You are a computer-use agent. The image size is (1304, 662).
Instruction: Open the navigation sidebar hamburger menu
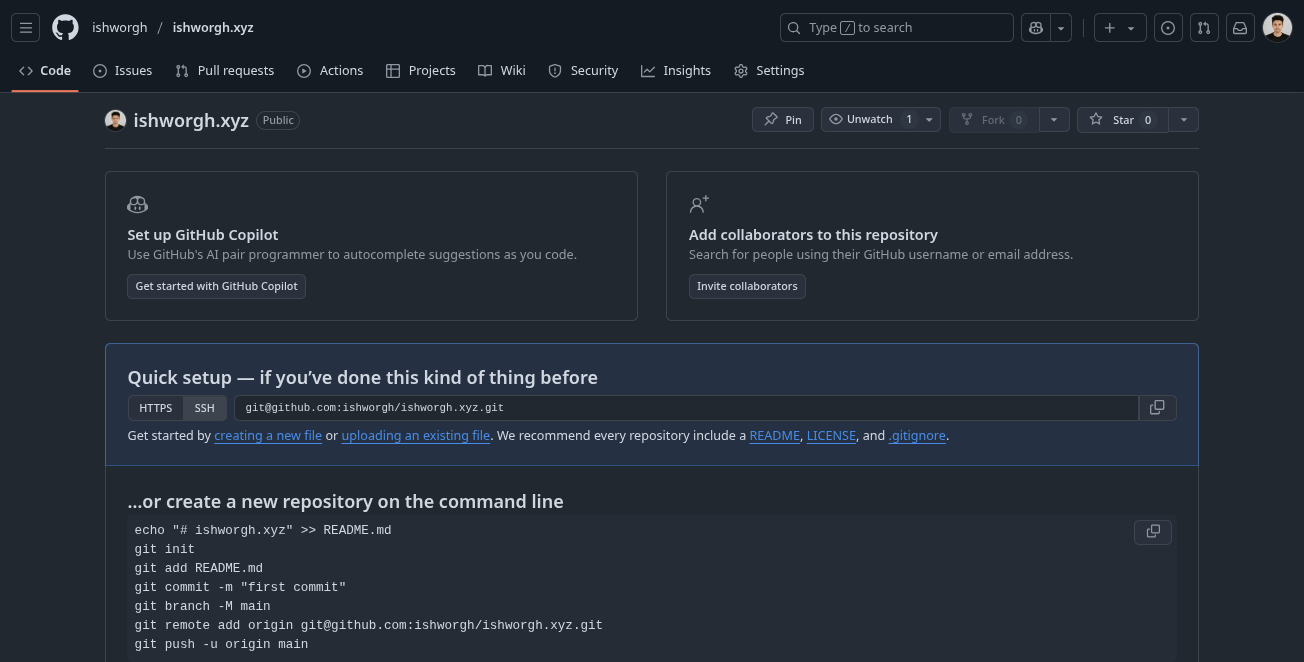pyautogui.click(x=25, y=27)
